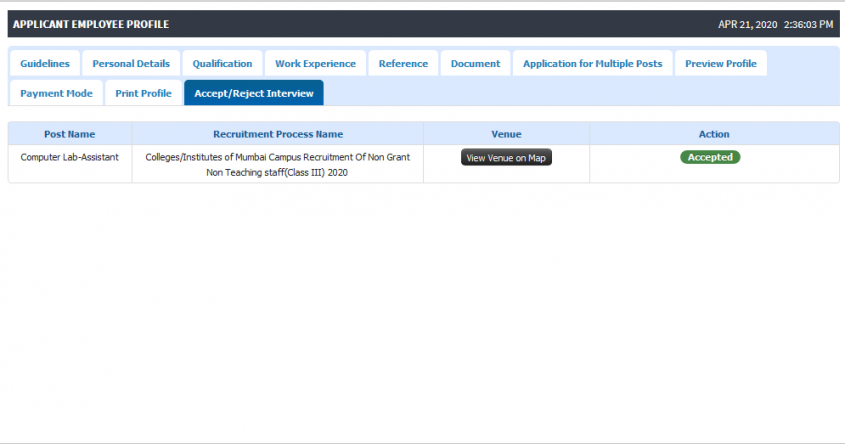This screenshot has width=845, height=444.
Task: Click the APR 21, 2020 timestamp
Action: pyautogui.click(x=775, y=24)
